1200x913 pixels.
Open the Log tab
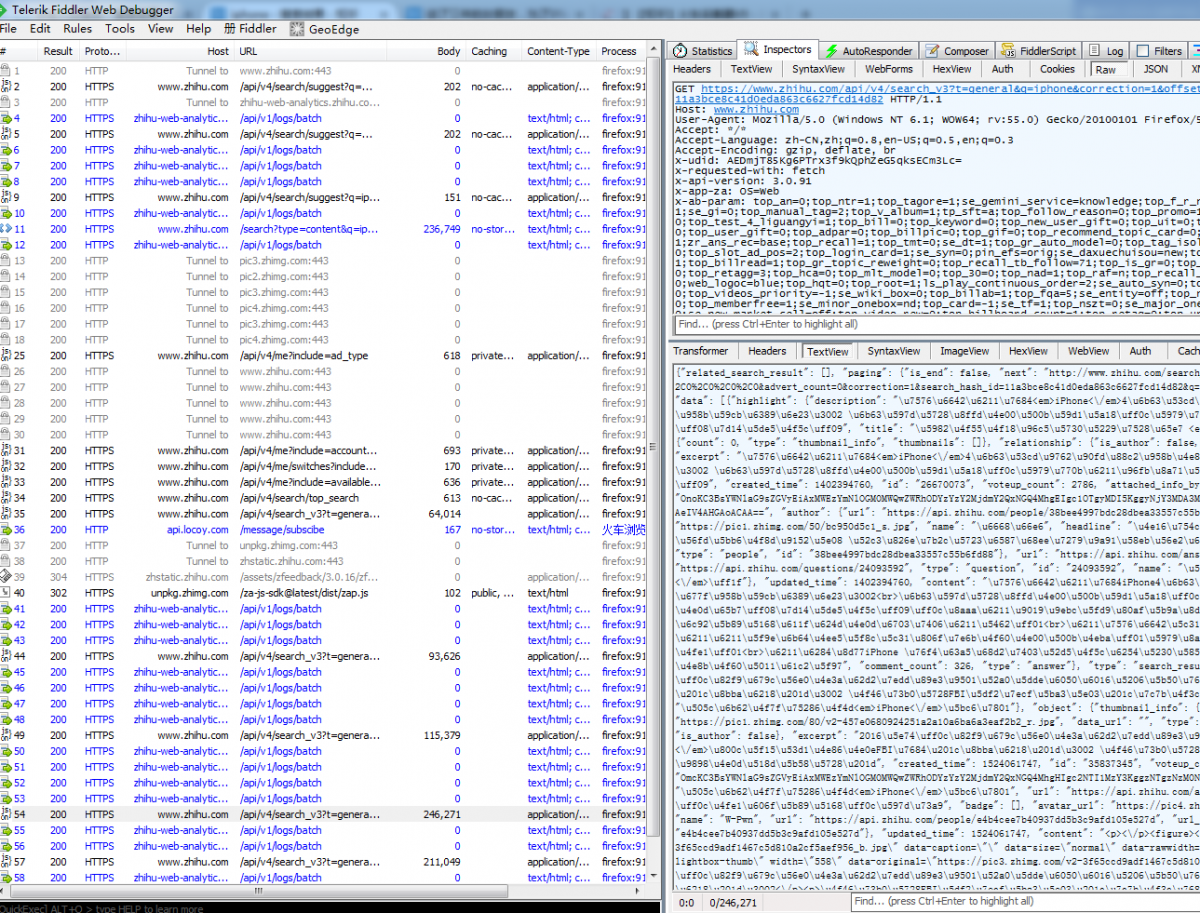click(1107, 50)
